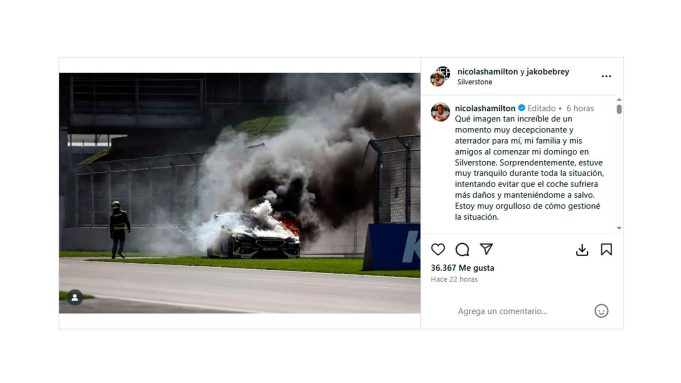Click the caption scrollbar up arrow
681x383 pixels.
[619, 99]
